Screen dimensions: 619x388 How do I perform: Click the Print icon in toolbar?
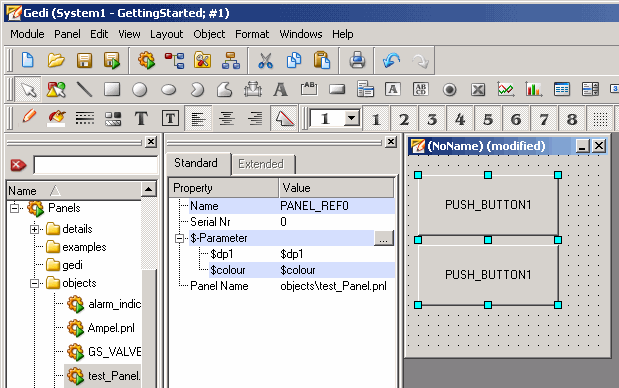[357, 60]
